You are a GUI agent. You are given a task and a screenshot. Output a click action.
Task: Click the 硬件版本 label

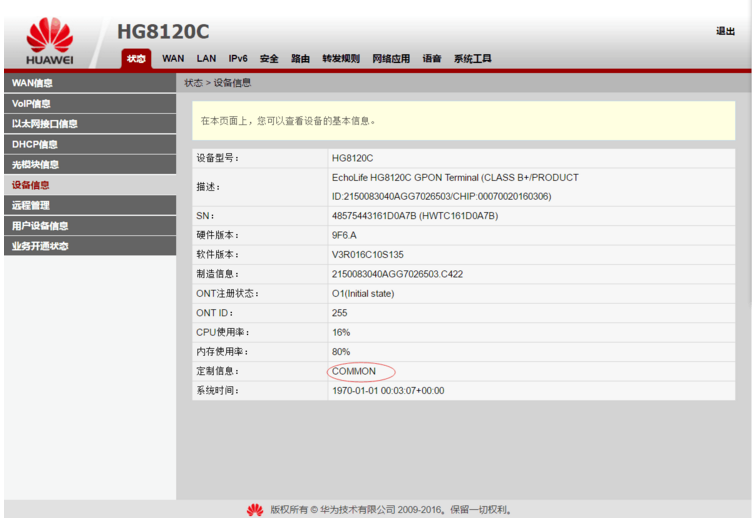pos(217,236)
